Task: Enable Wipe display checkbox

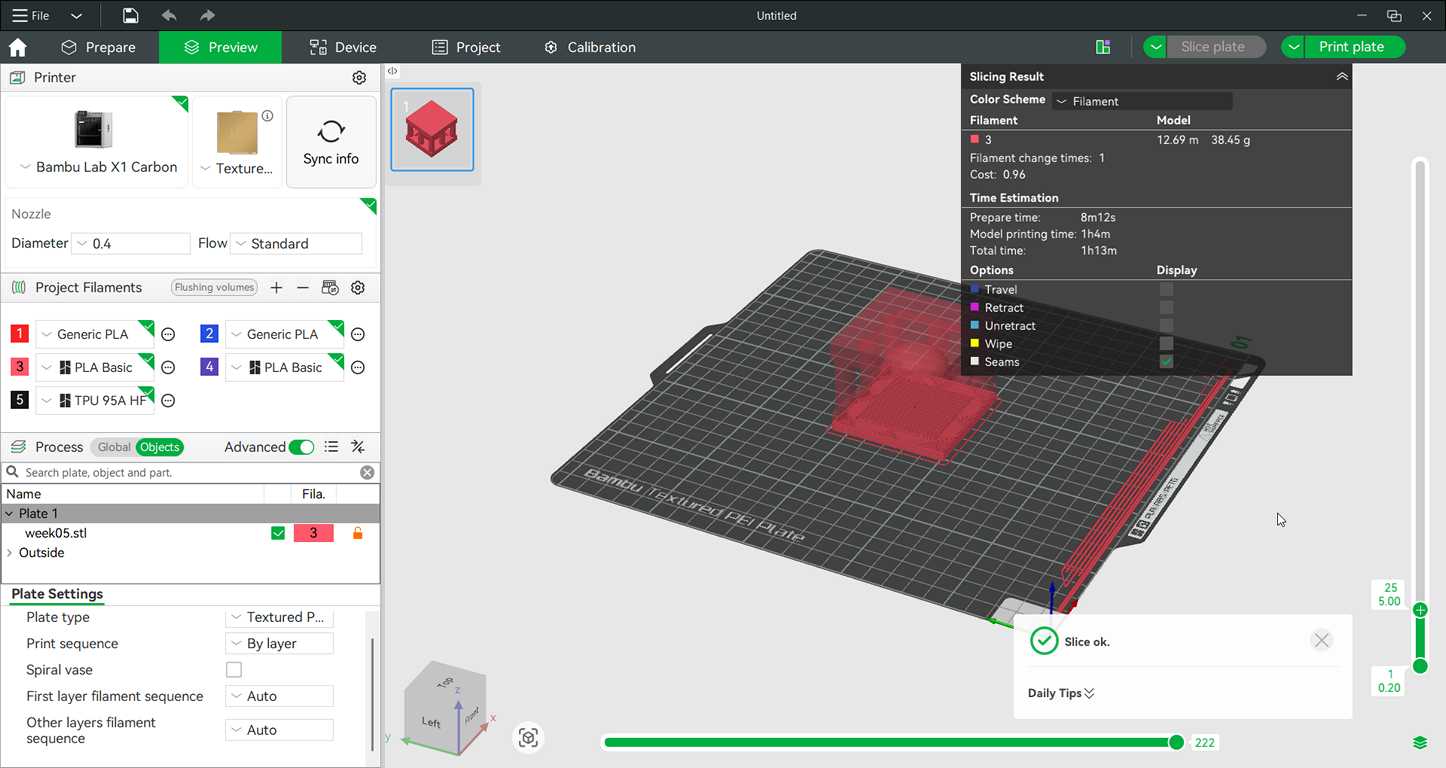Action: (1166, 344)
